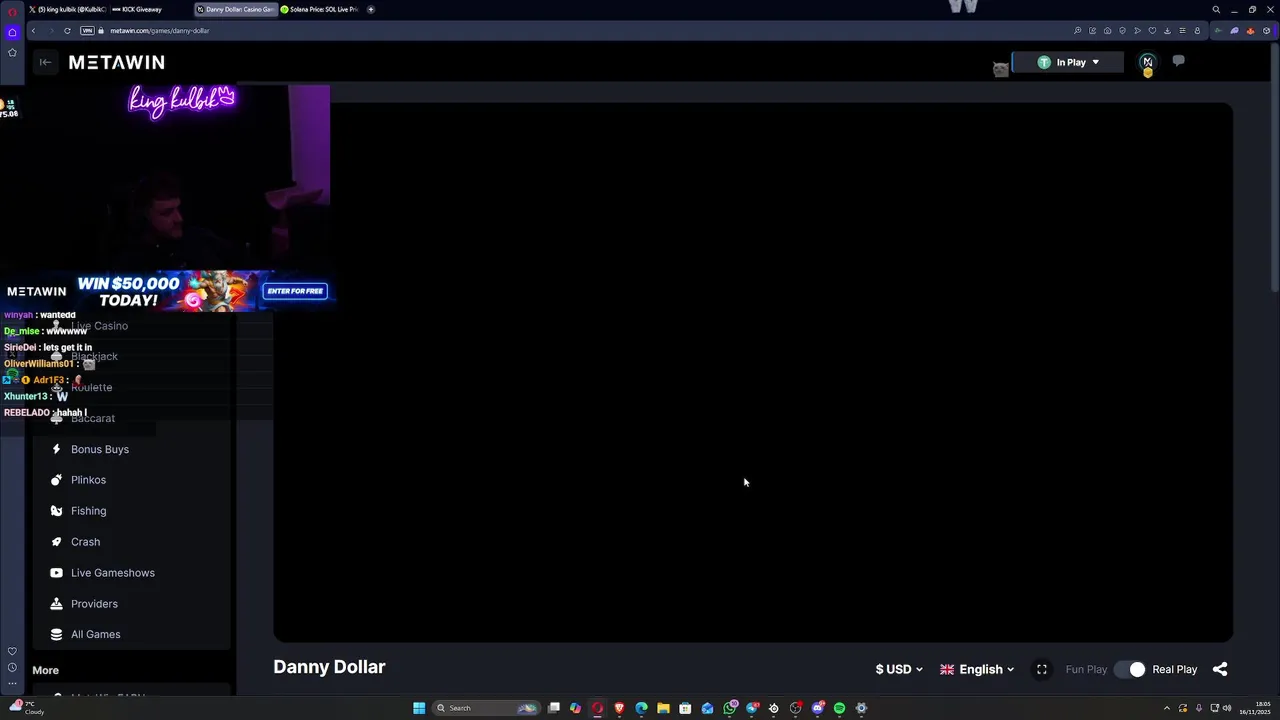
Task: Click the Enter For Free banner button
Action: [295, 291]
